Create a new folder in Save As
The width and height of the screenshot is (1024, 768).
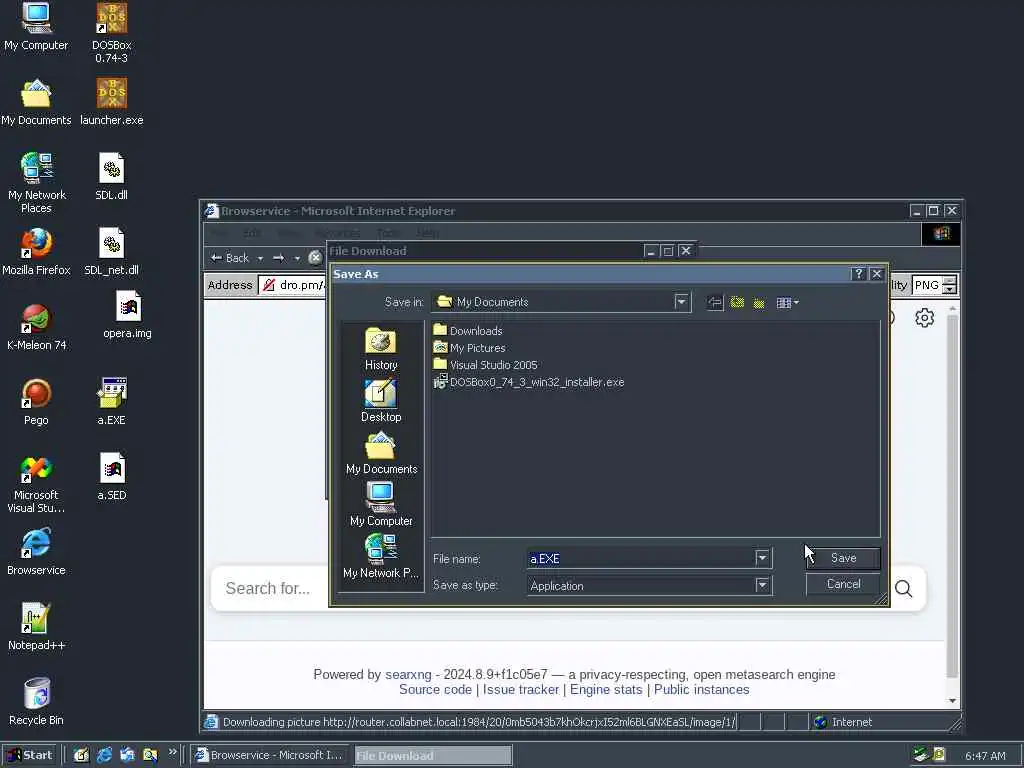coord(759,302)
